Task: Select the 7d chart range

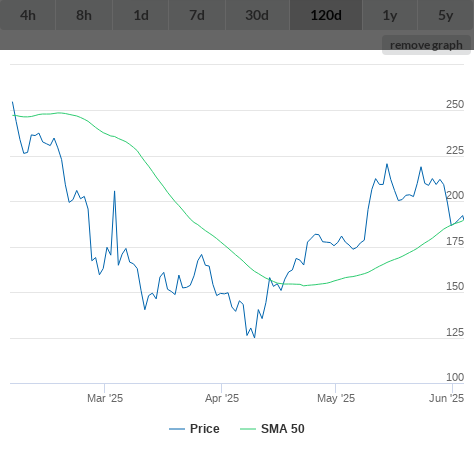Action: tap(197, 15)
